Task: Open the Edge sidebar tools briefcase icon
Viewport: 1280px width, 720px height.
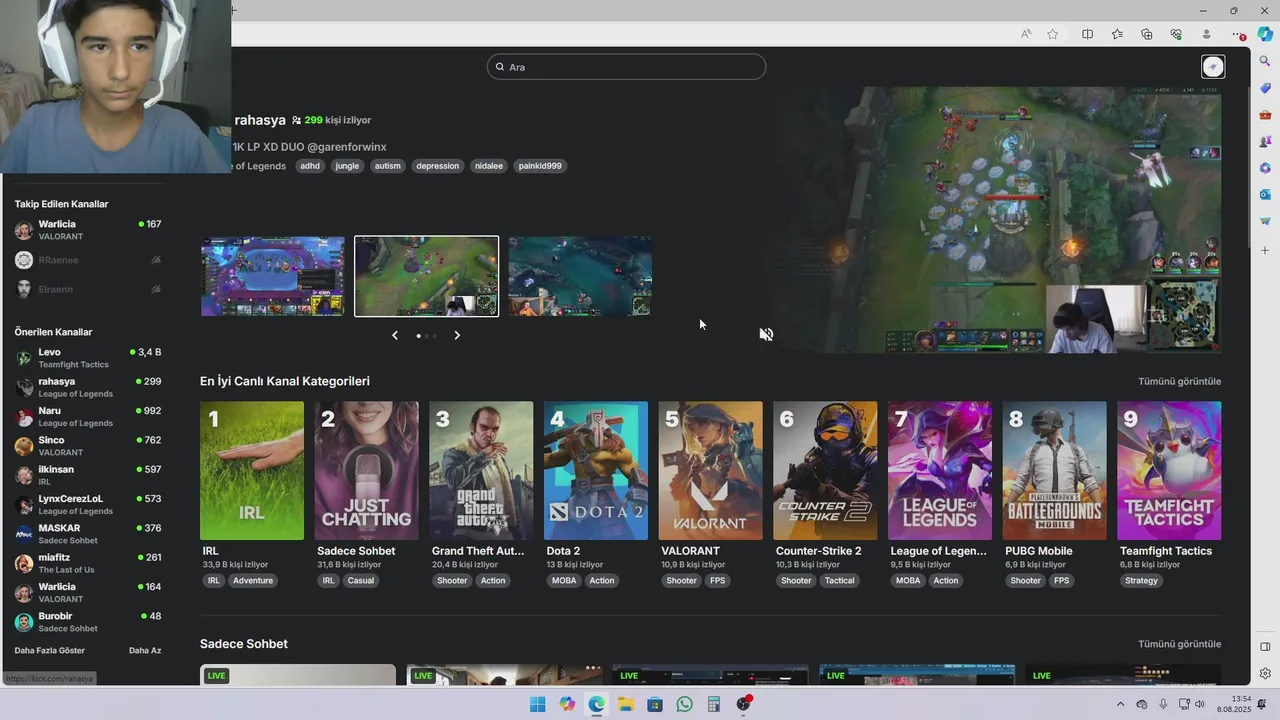Action: click(1265, 115)
